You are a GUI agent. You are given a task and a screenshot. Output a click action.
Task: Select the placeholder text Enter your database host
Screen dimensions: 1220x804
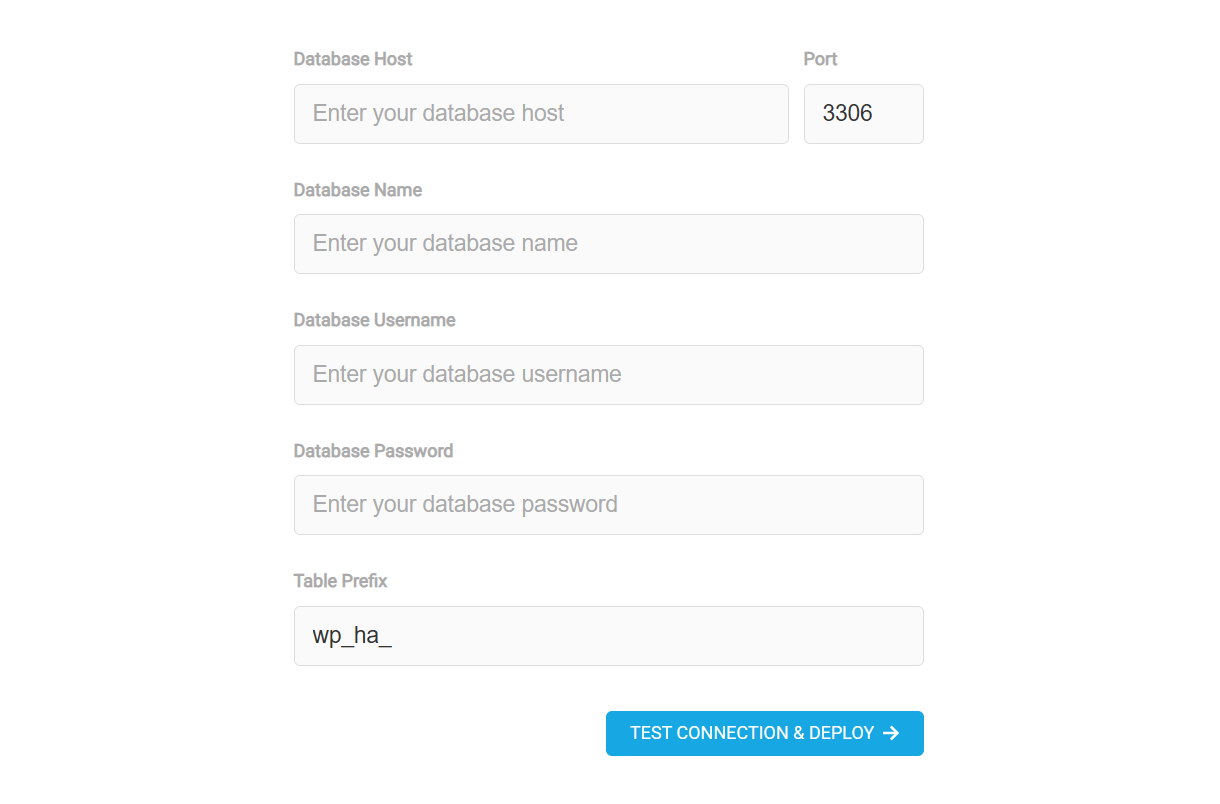pos(438,113)
